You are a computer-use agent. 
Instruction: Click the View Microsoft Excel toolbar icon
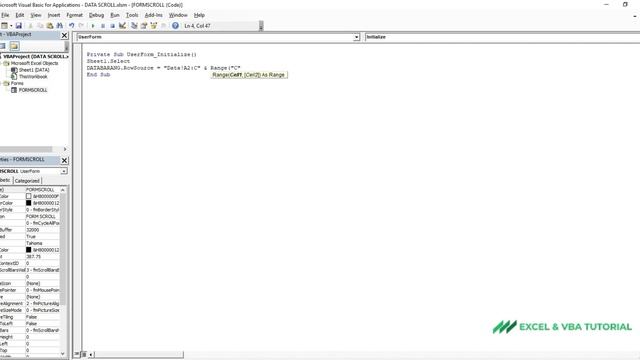coord(4,26)
